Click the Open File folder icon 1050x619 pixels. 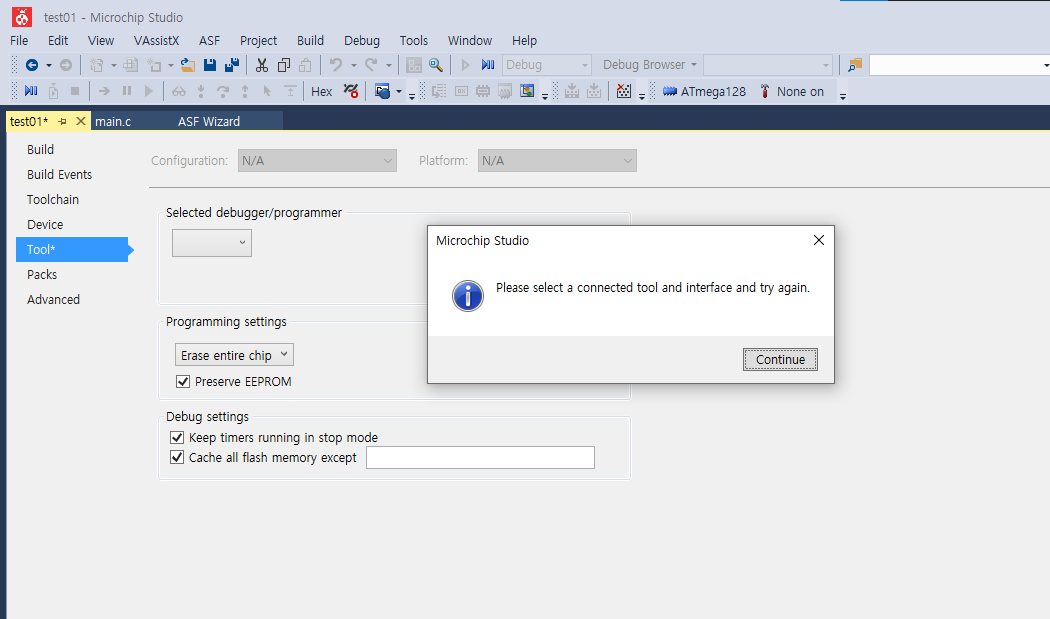(x=188, y=65)
